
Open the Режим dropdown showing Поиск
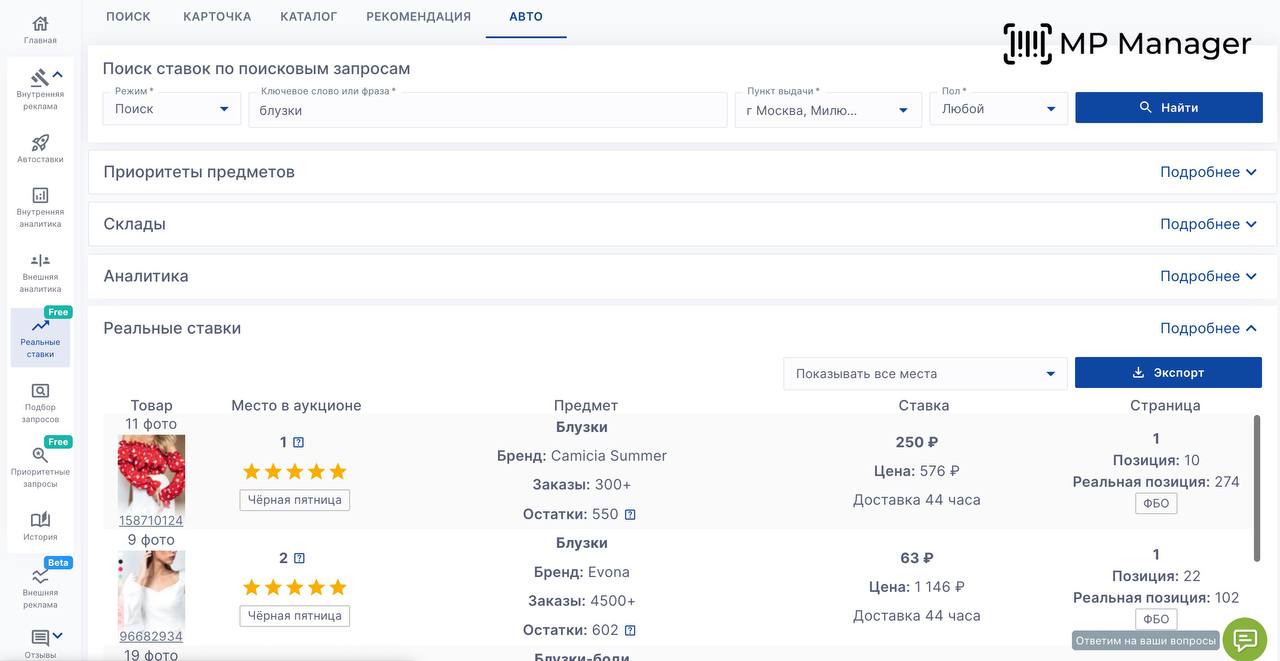click(171, 109)
